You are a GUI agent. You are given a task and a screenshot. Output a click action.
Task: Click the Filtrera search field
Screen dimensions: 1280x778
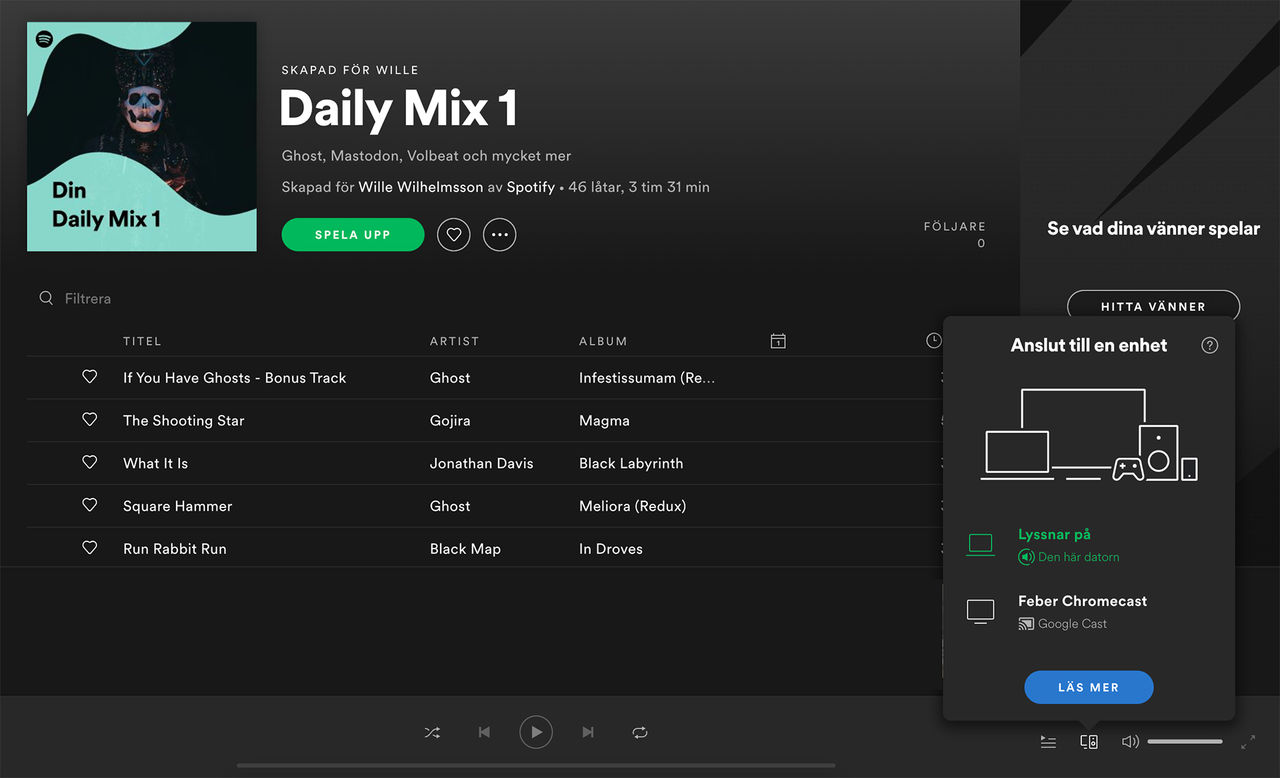coord(88,298)
